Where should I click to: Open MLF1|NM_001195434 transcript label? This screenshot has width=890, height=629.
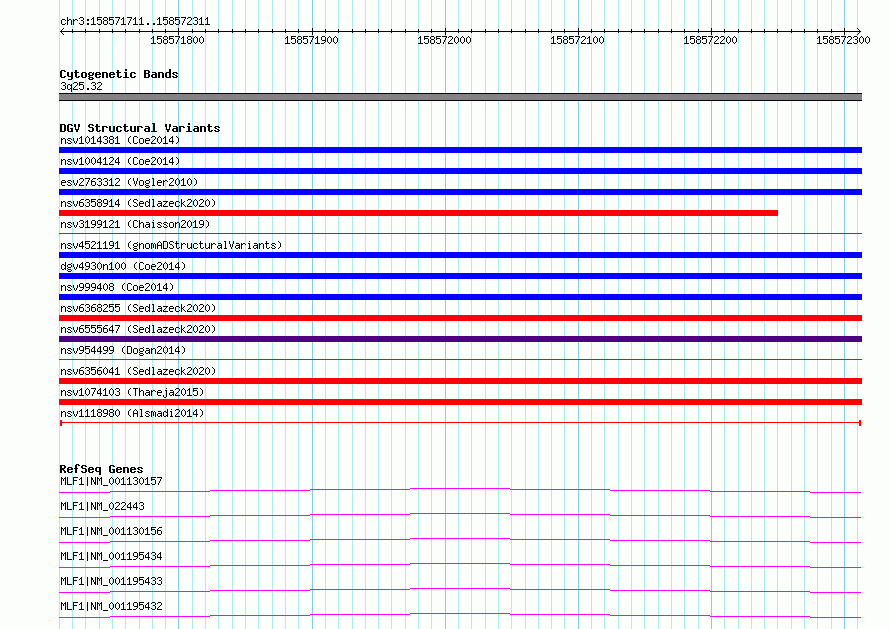click(111, 556)
